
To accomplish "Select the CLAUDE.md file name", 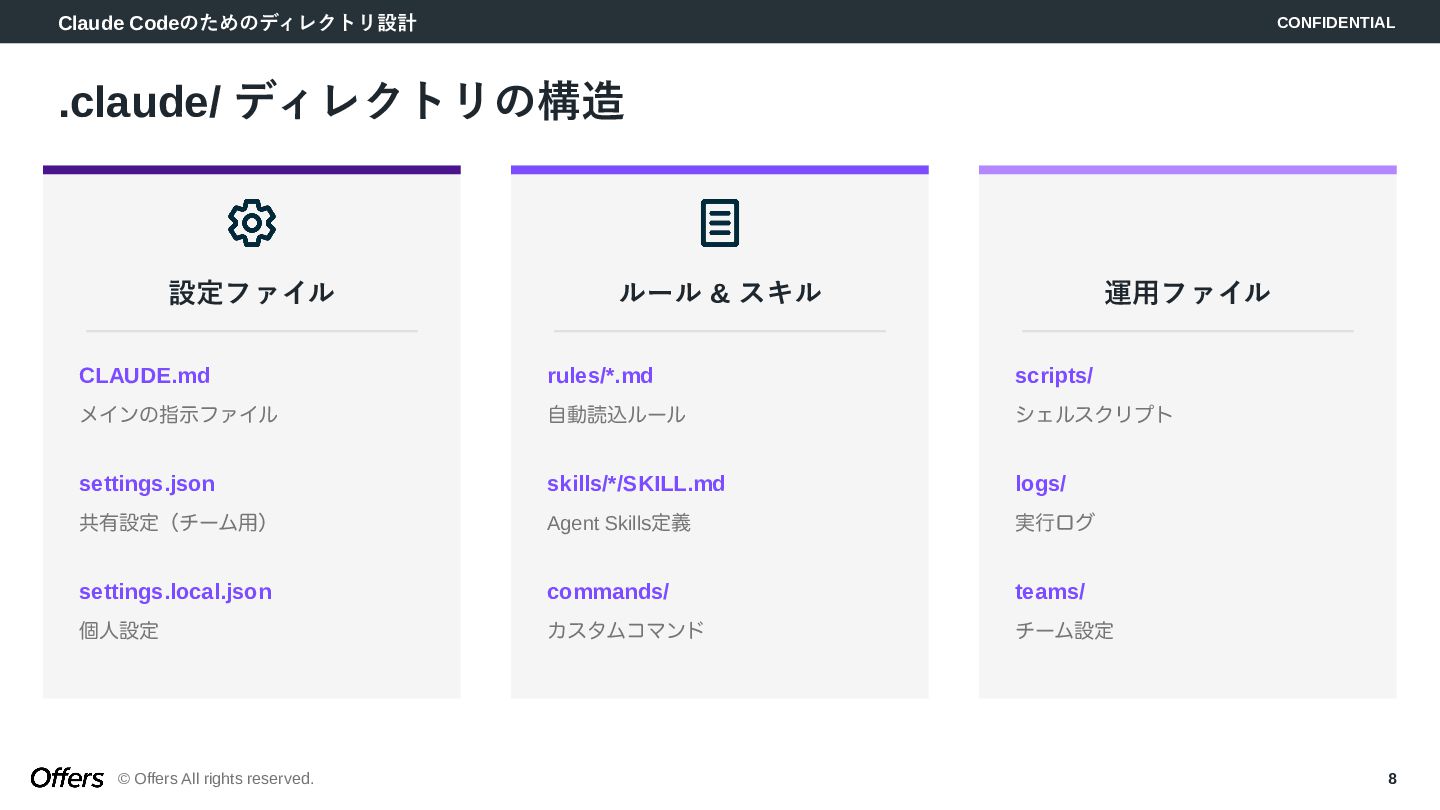I will pyautogui.click(x=145, y=376).
